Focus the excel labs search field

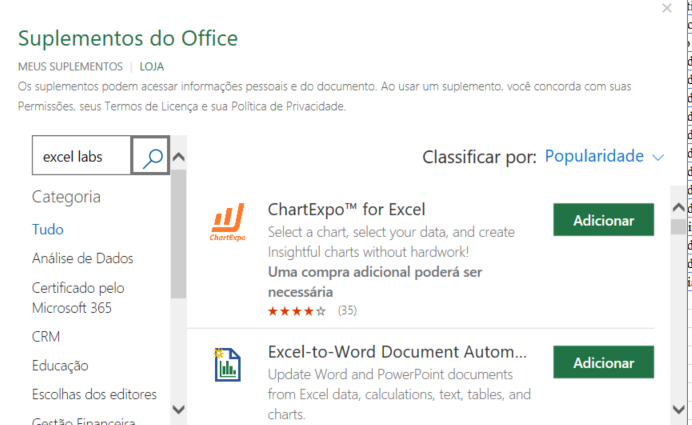(82, 155)
